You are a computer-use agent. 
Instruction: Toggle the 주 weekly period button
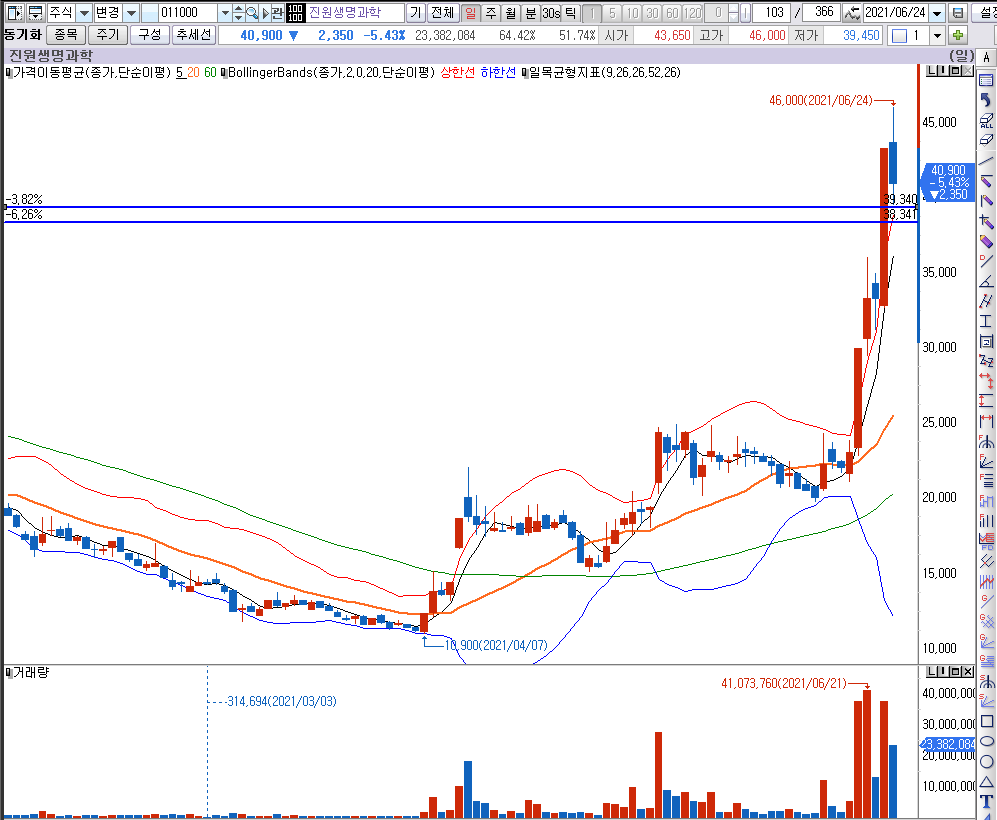pyautogui.click(x=491, y=13)
